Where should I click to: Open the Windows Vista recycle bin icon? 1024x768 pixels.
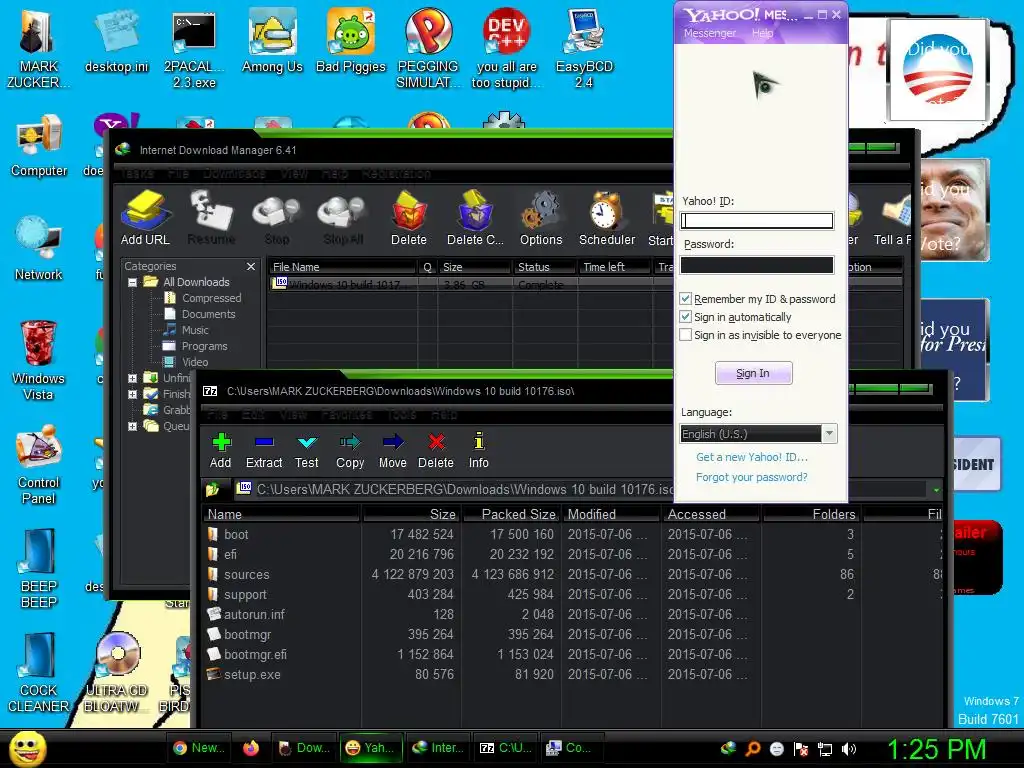click(39, 344)
